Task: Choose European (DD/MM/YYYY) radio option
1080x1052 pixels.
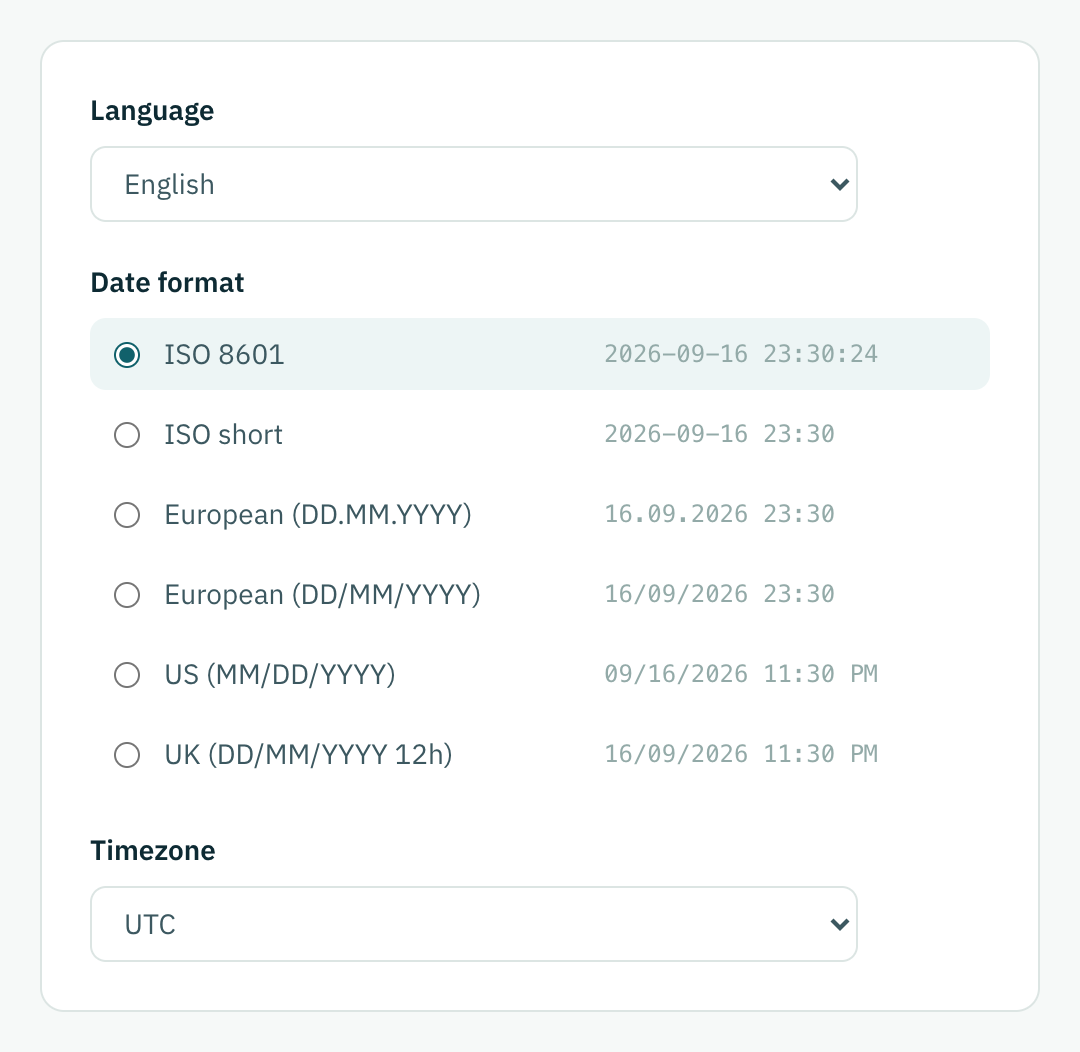Action: click(127, 595)
